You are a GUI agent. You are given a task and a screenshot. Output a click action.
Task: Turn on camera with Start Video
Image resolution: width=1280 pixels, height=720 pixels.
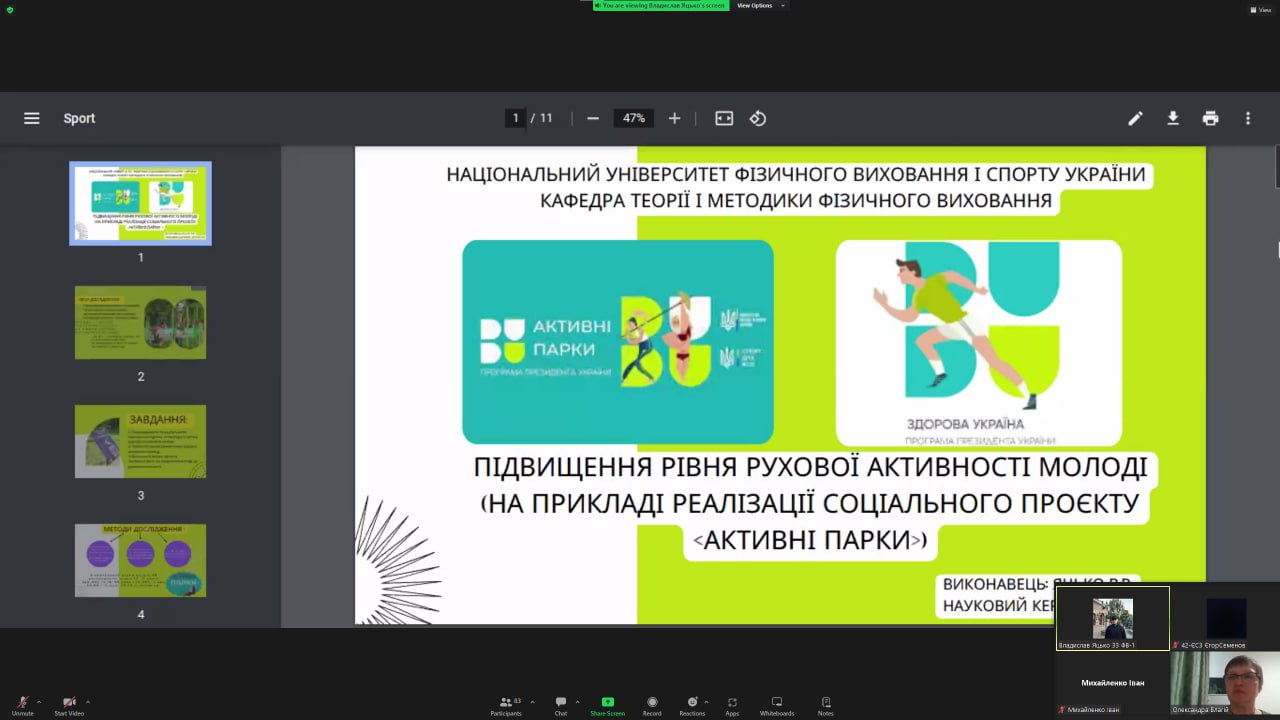click(x=69, y=702)
